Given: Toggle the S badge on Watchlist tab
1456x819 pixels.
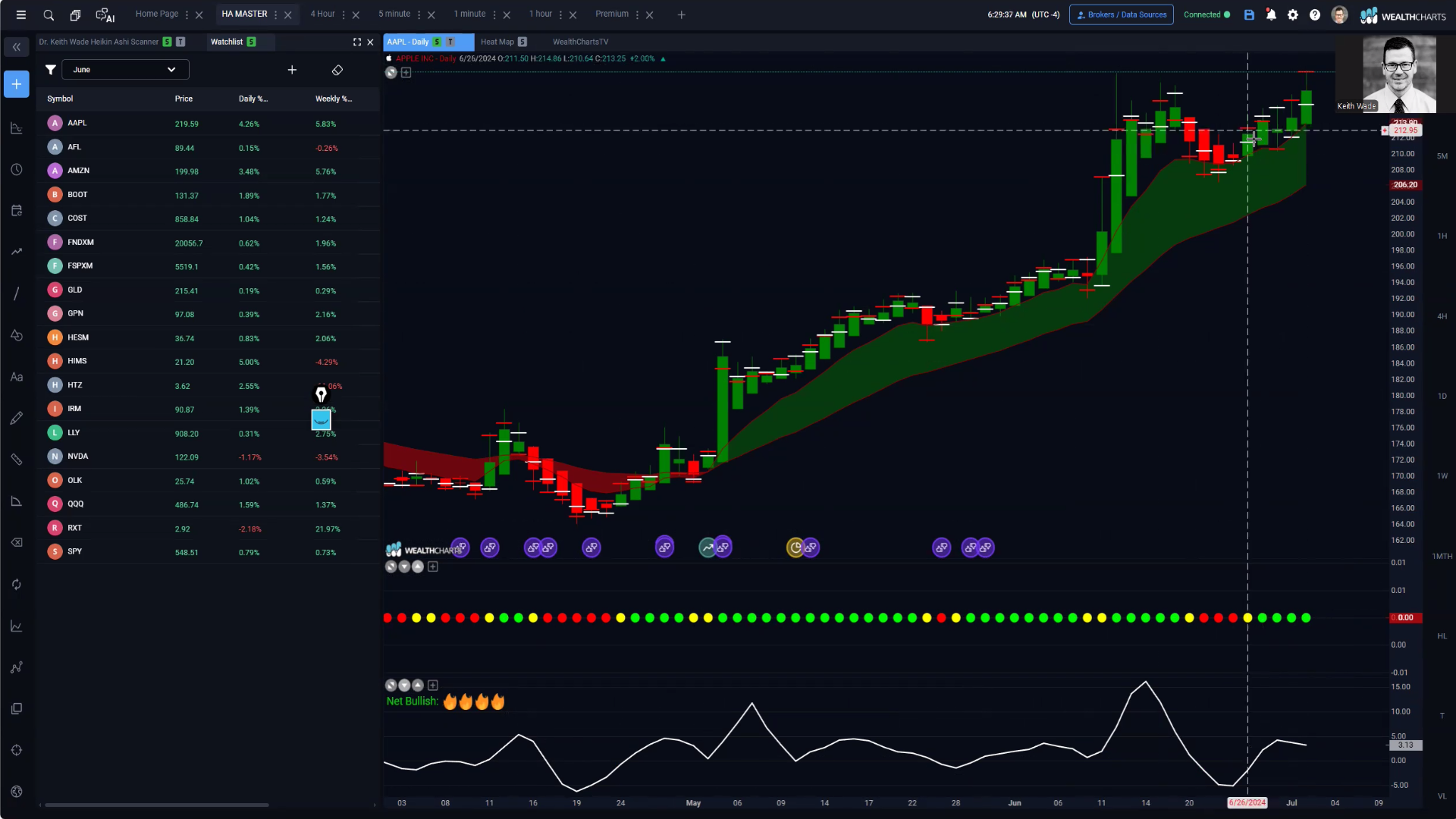Looking at the screenshot, I should click(x=251, y=42).
